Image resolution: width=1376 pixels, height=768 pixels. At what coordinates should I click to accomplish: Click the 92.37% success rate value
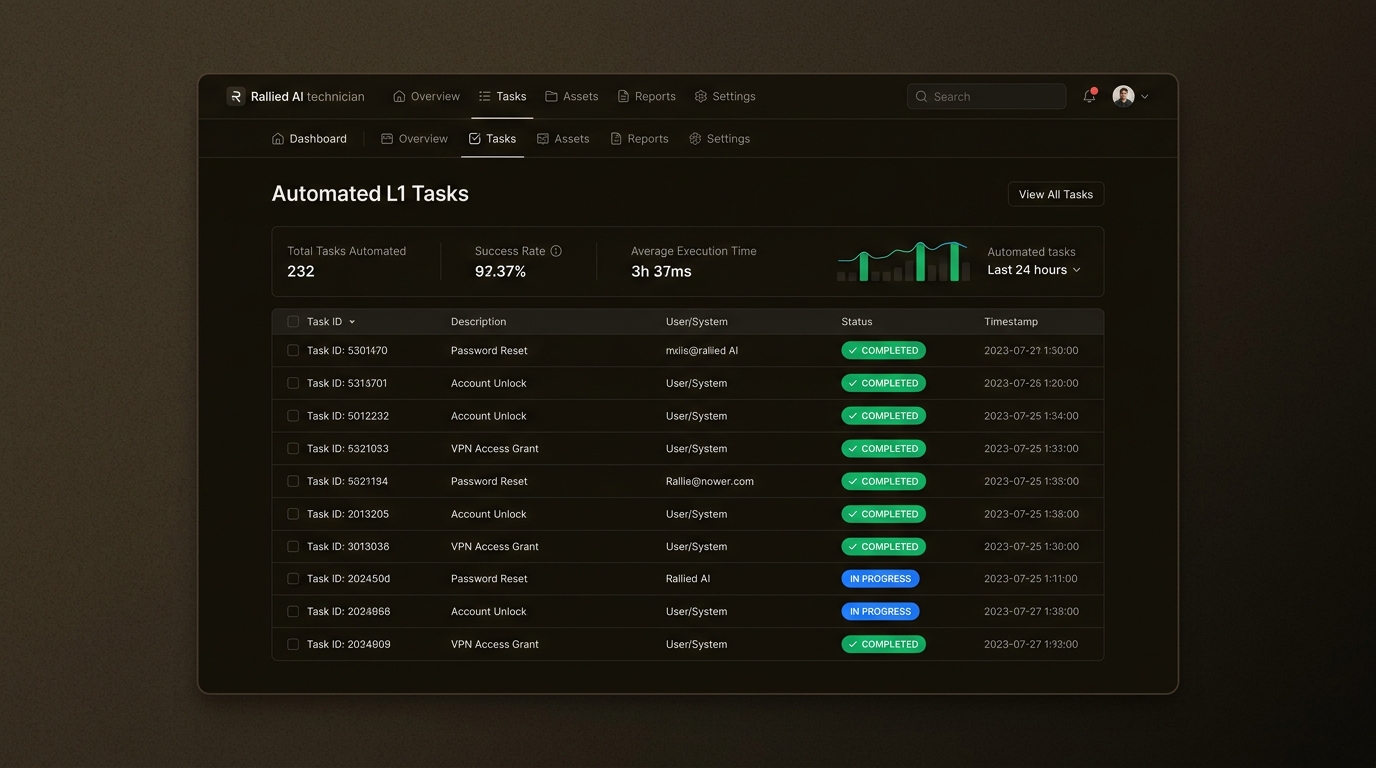click(x=500, y=271)
